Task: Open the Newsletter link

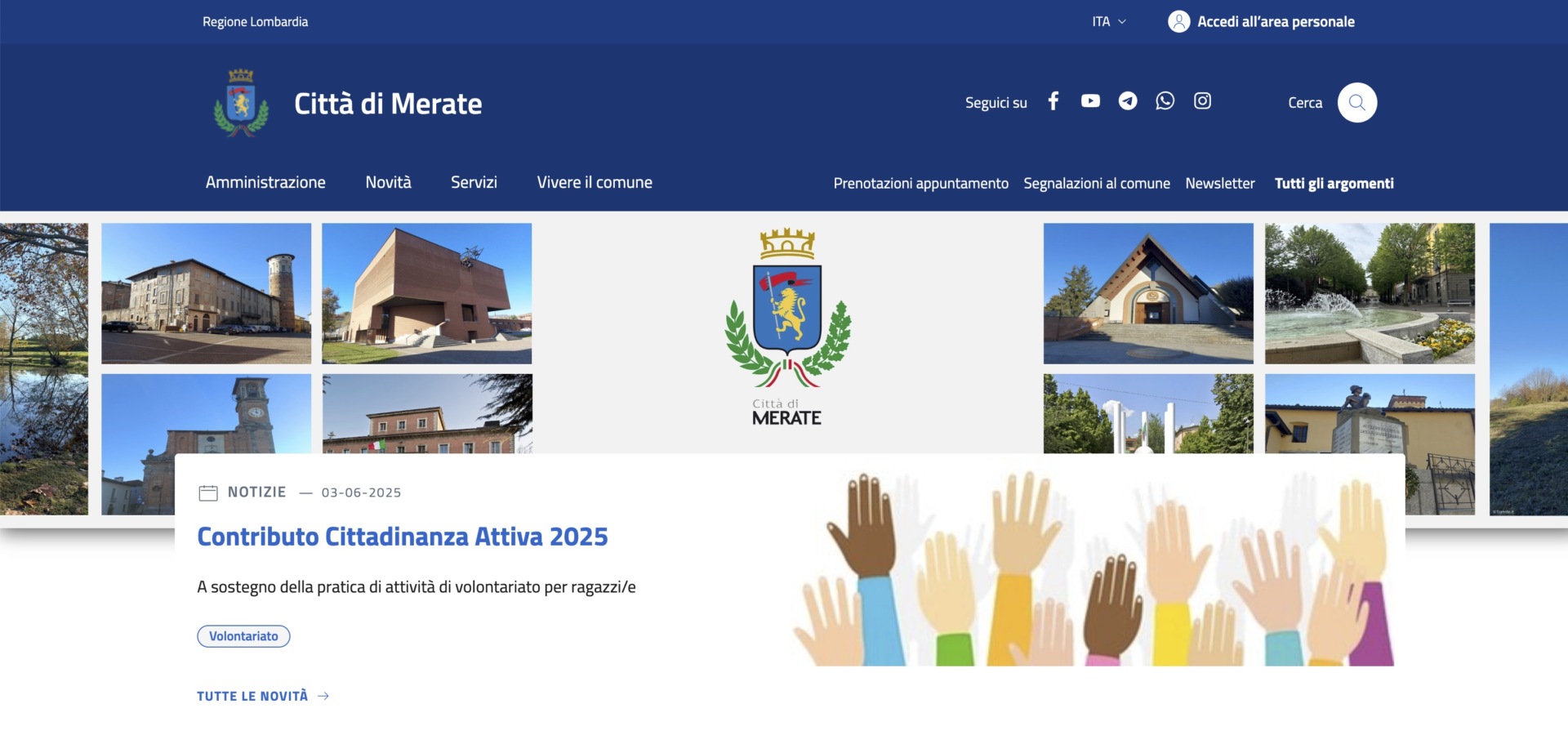Action: tap(1219, 184)
